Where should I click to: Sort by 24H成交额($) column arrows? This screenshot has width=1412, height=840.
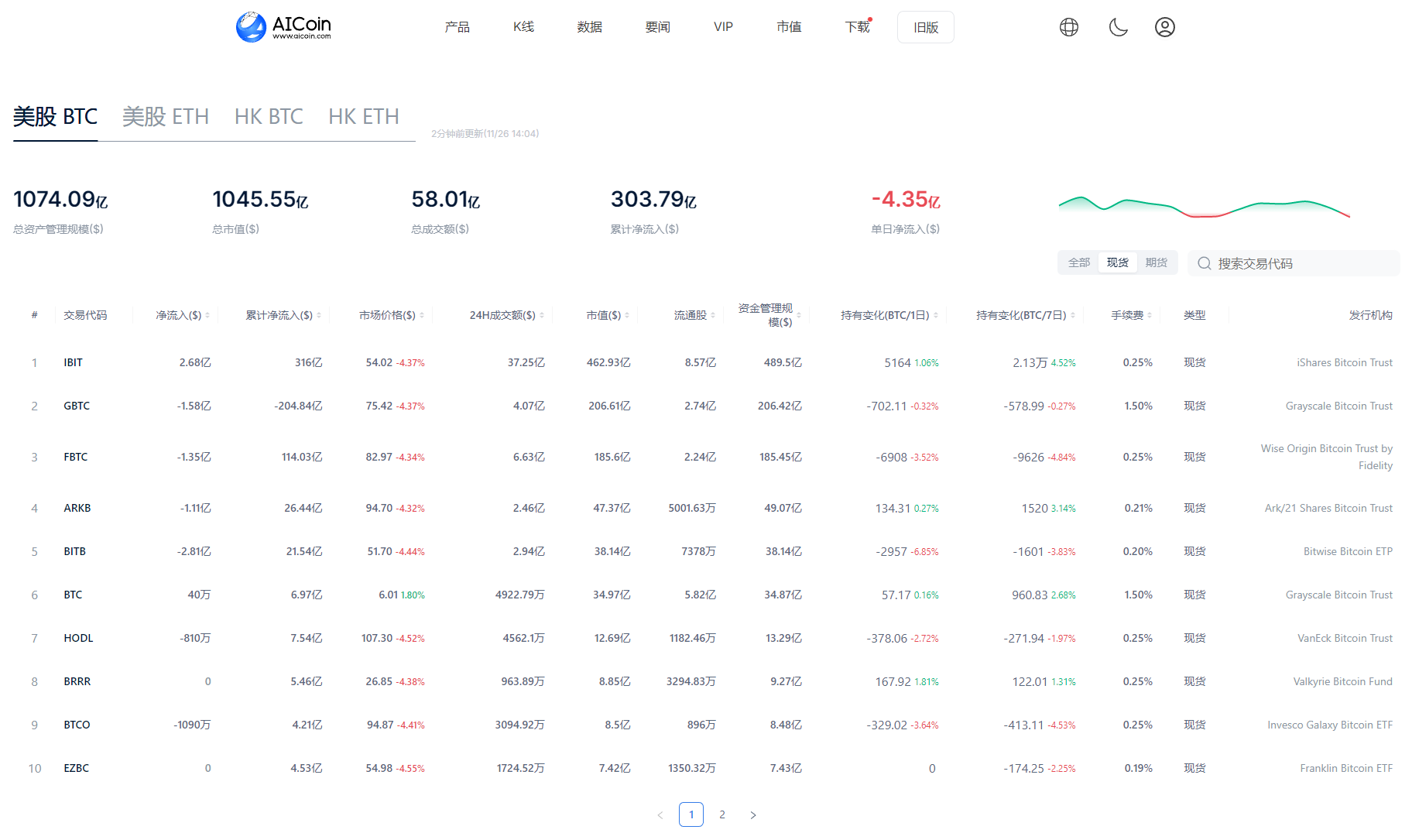pos(542,315)
